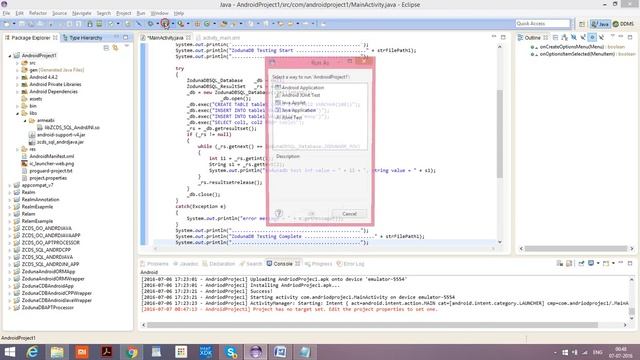
Task: Open the Navigate menu
Action: pyautogui.click(x=82, y=13)
